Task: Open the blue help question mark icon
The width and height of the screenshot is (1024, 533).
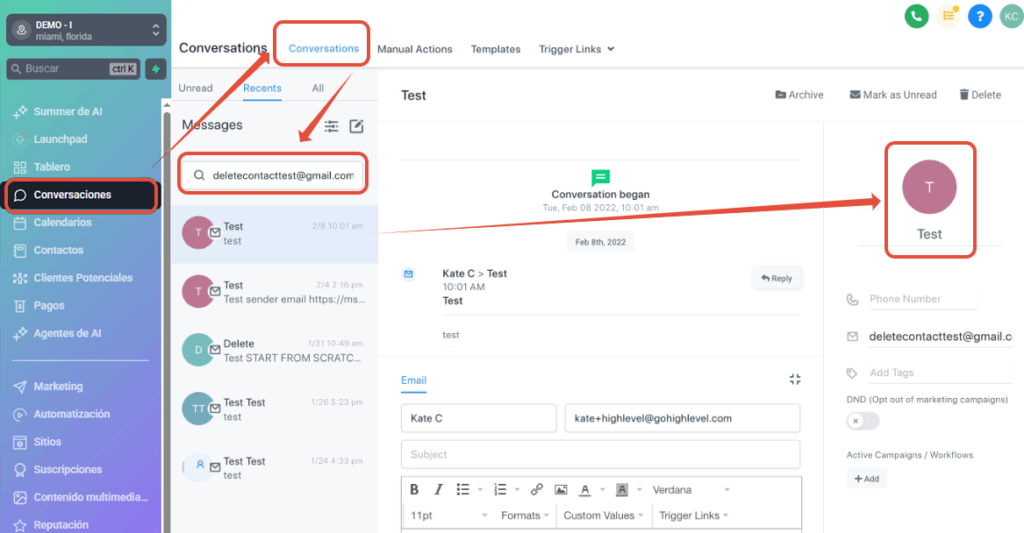Action: (x=980, y=16)
